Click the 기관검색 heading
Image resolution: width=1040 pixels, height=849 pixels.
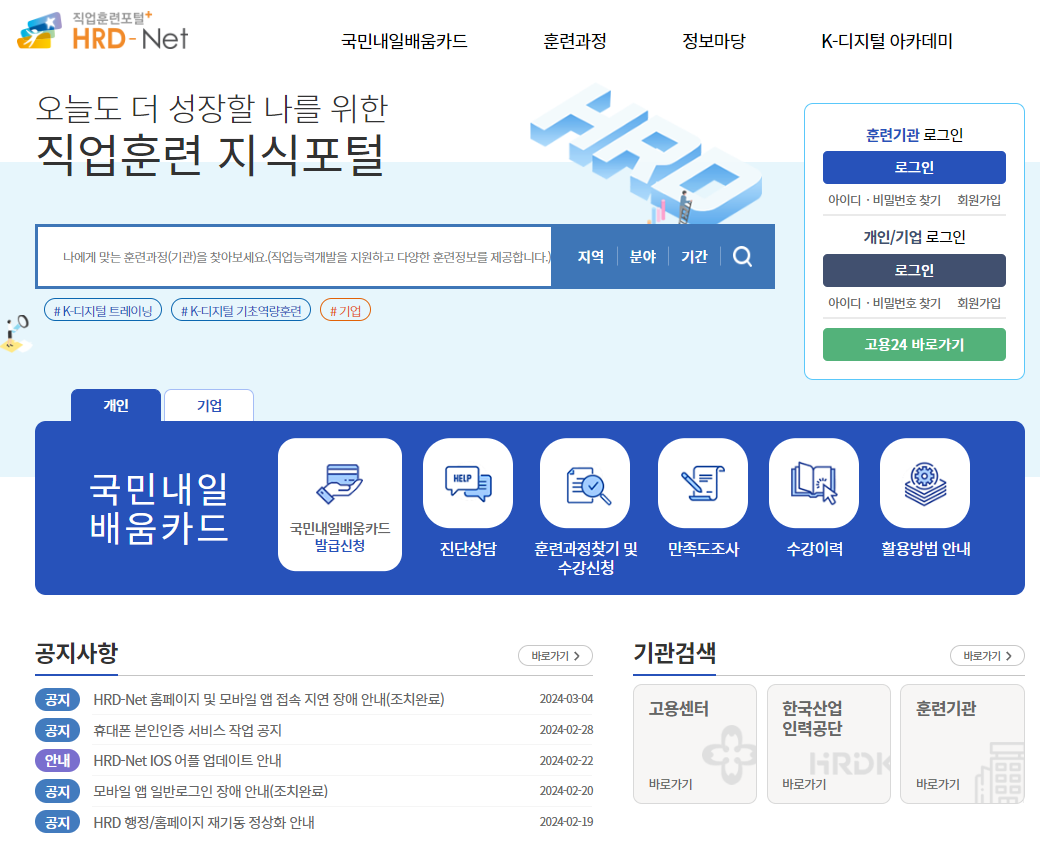click(675, 653)
